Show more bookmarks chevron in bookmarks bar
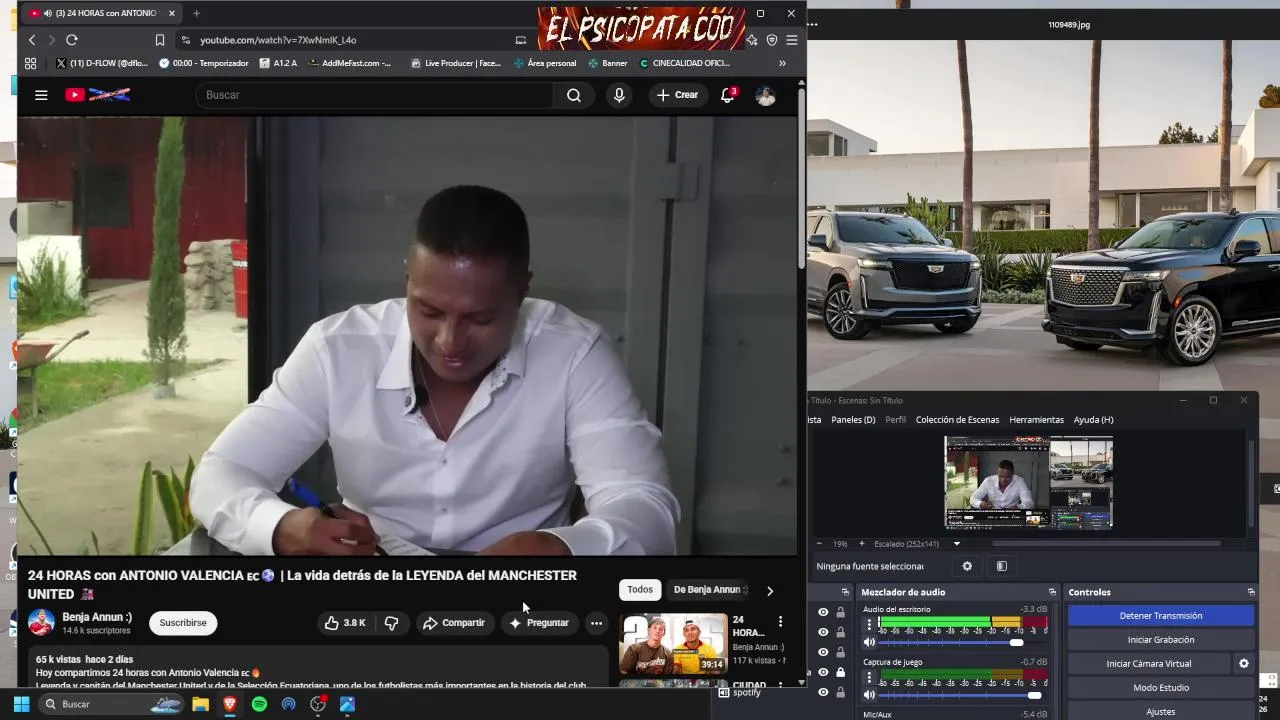Screen dimensions: 1280x720 [x=782, y=63]
